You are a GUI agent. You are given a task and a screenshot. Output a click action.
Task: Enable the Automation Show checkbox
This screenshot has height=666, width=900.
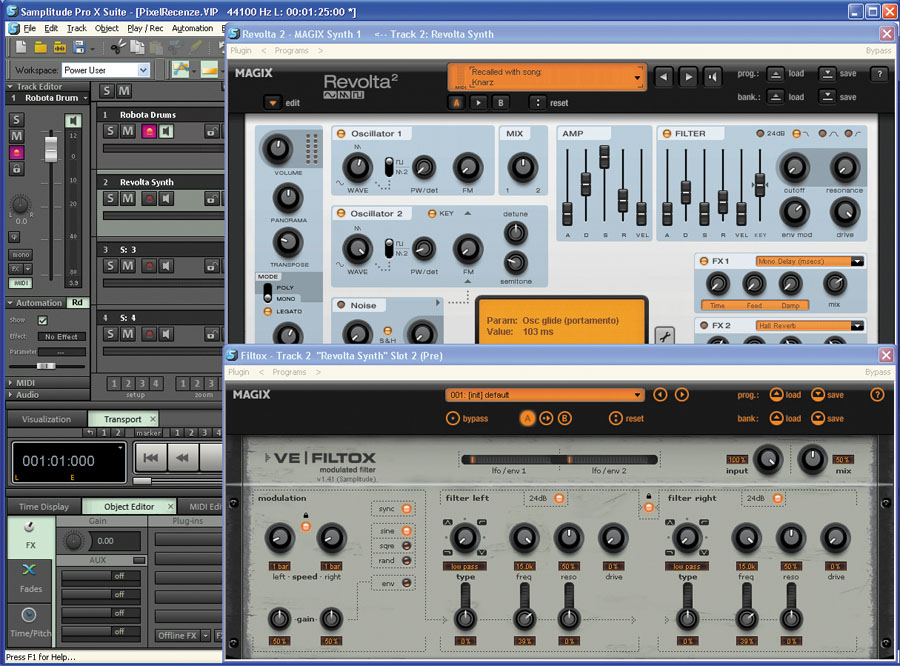(x=42, y=320)
